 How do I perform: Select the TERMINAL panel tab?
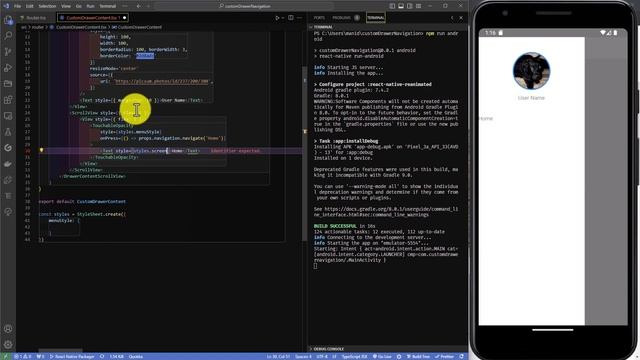376,18
